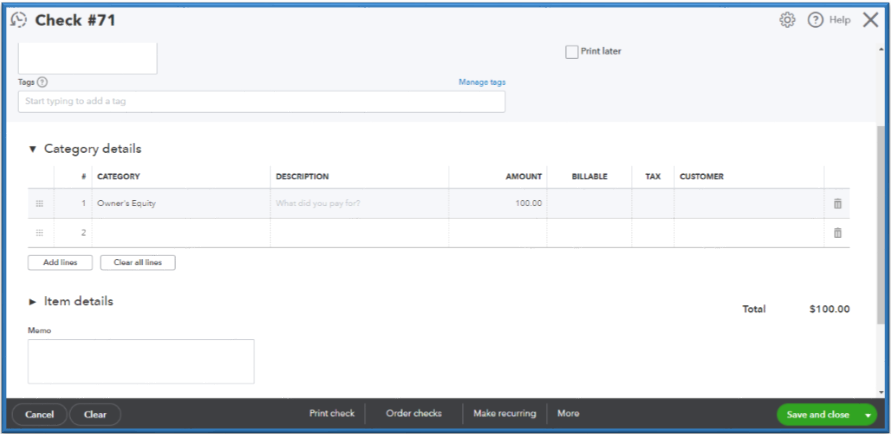891x434 pixels.
Task: Focus the tags input field
Action: click(261, 102)
